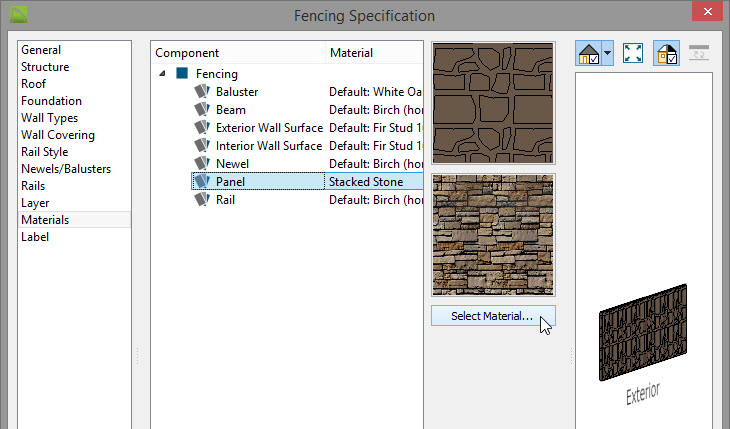The width and height of the screenshot is (730, 429).
Task: Close the Fencing Specification dialog
Action: coord(707,12)
